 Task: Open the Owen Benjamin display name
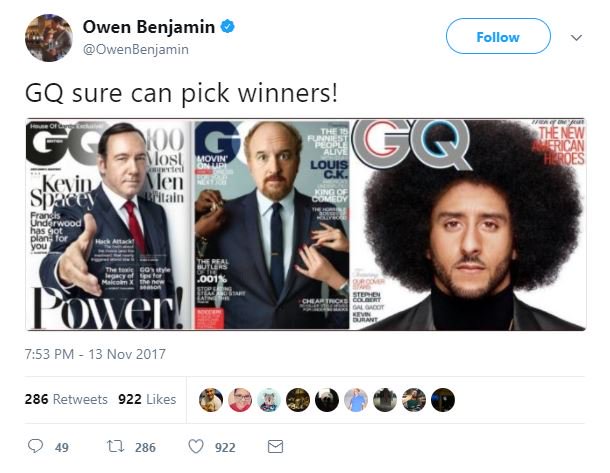tap(149, 27)
